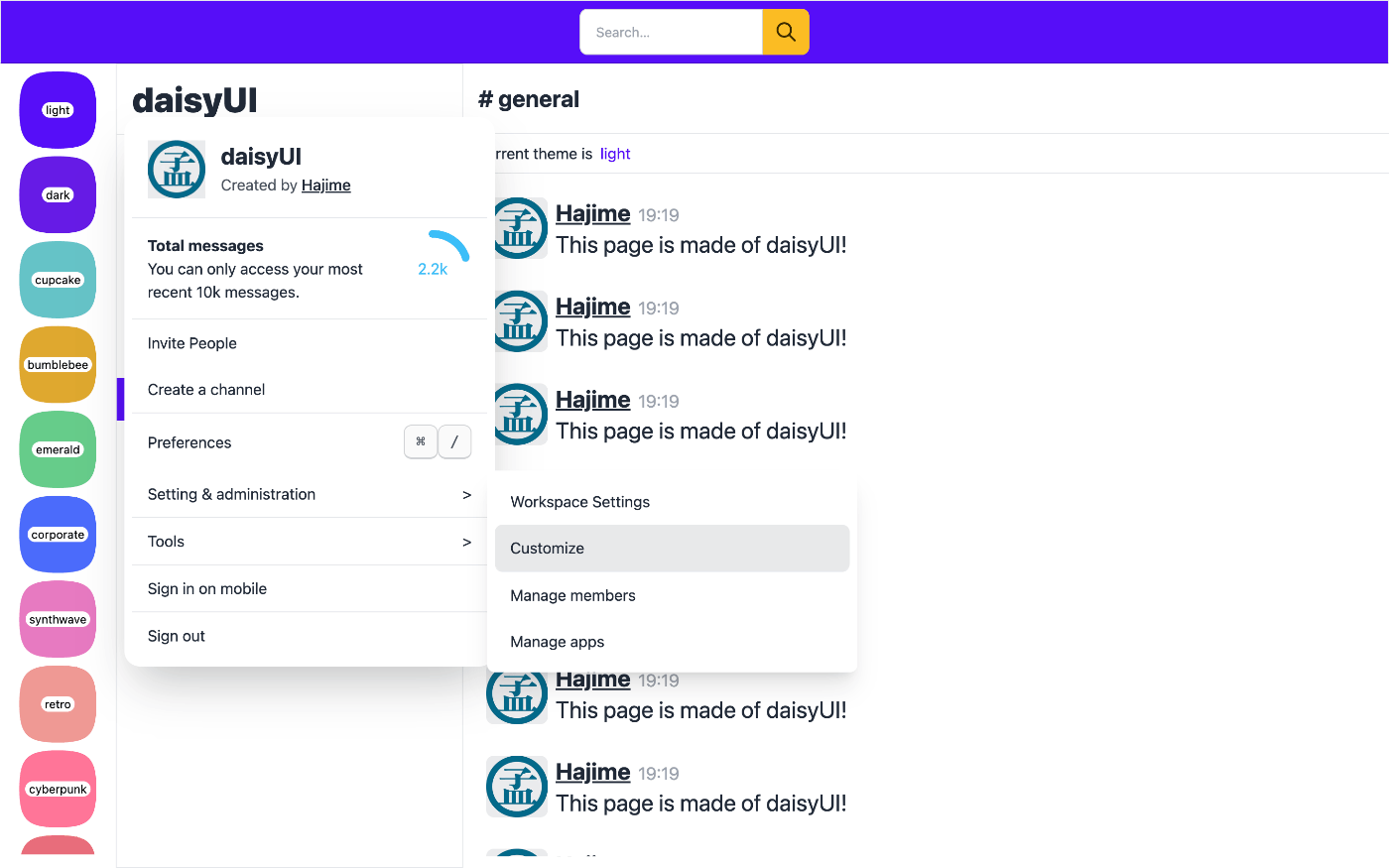The height and width of the screenshot is (868, 1389).
Task: Click the avatar beside the last full message
Action: coord(517,787)
